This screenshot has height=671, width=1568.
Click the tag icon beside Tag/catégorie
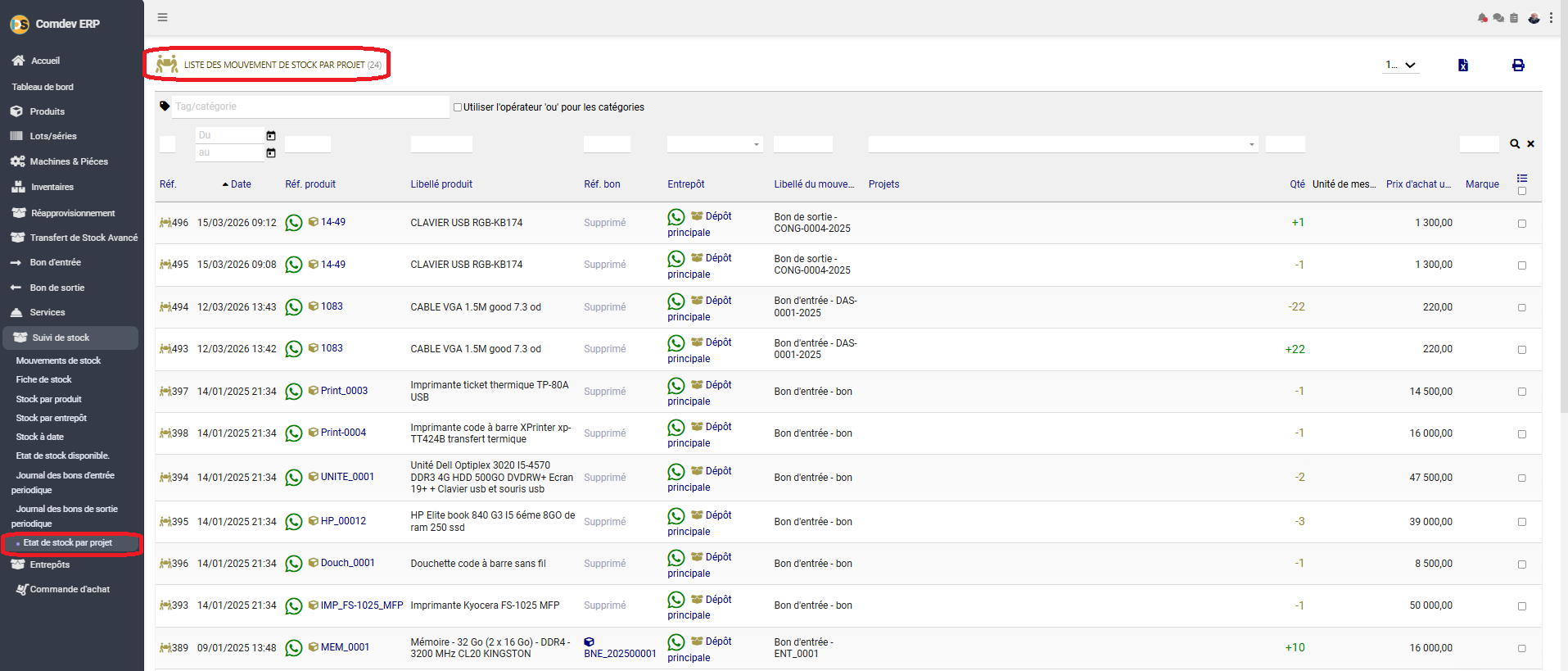pos(165,106)
